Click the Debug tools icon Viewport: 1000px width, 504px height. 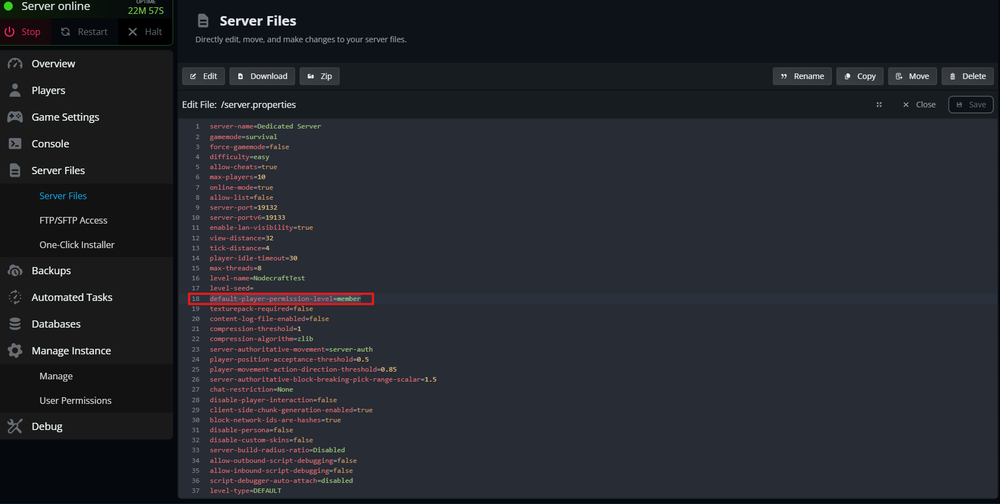(15, 427)
